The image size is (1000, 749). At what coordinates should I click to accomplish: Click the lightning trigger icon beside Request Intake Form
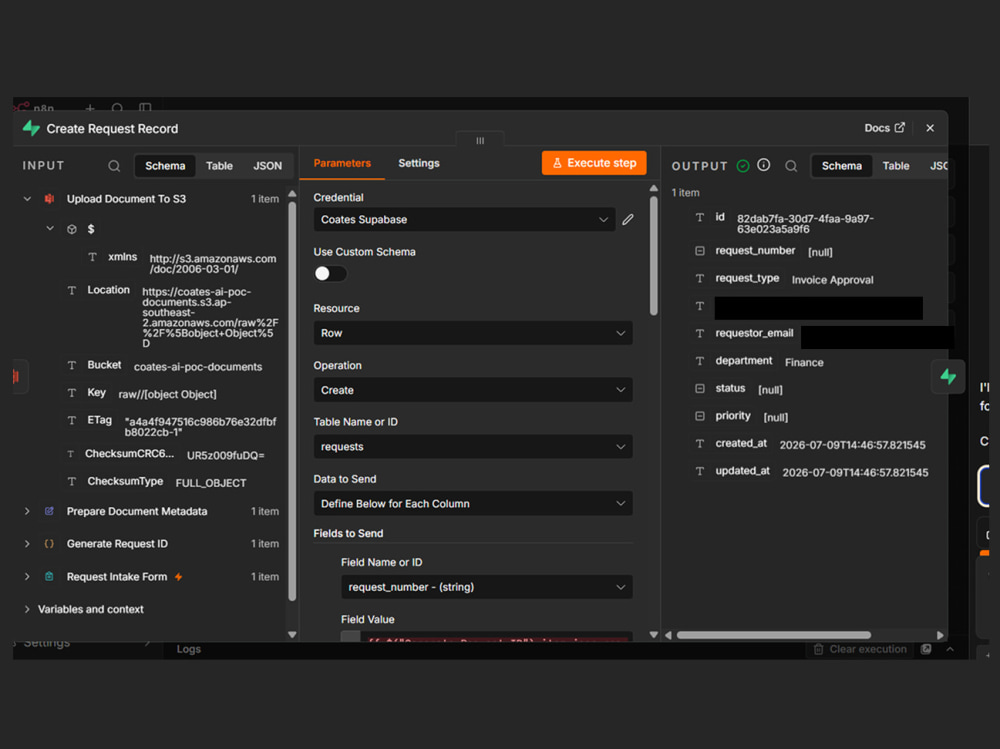click(x=179, y=577)
